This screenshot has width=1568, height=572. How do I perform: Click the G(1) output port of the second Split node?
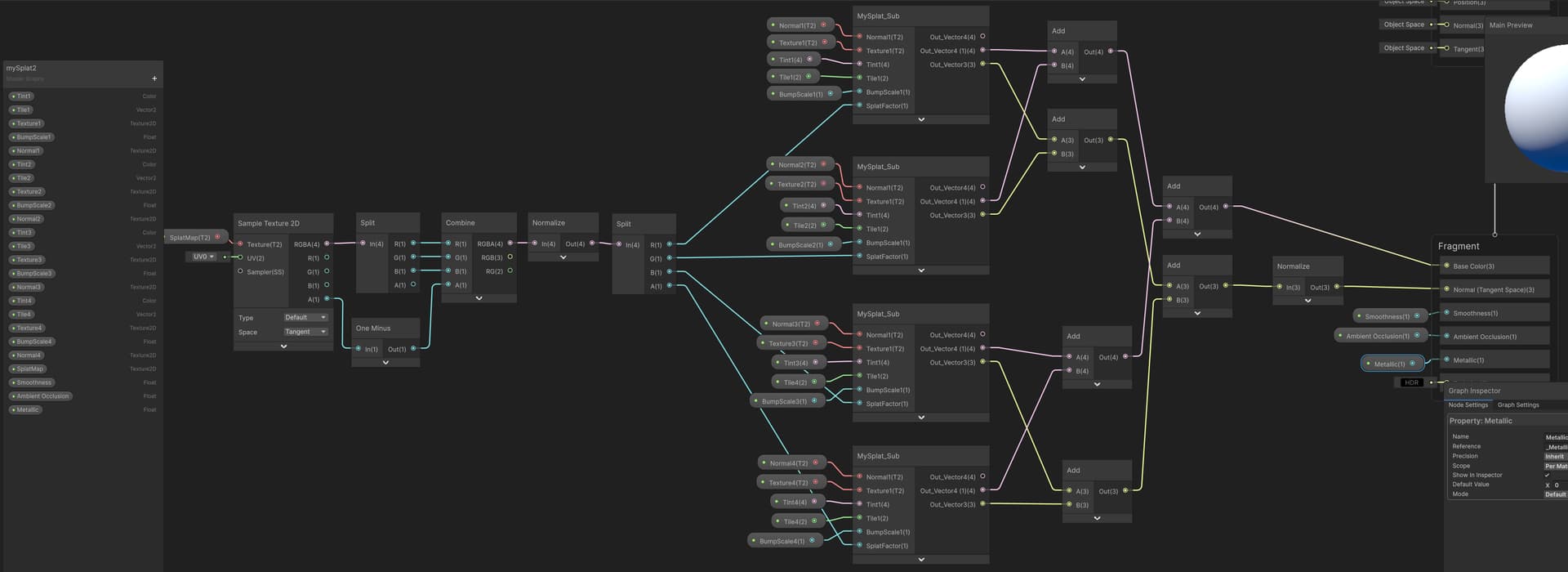670,258
